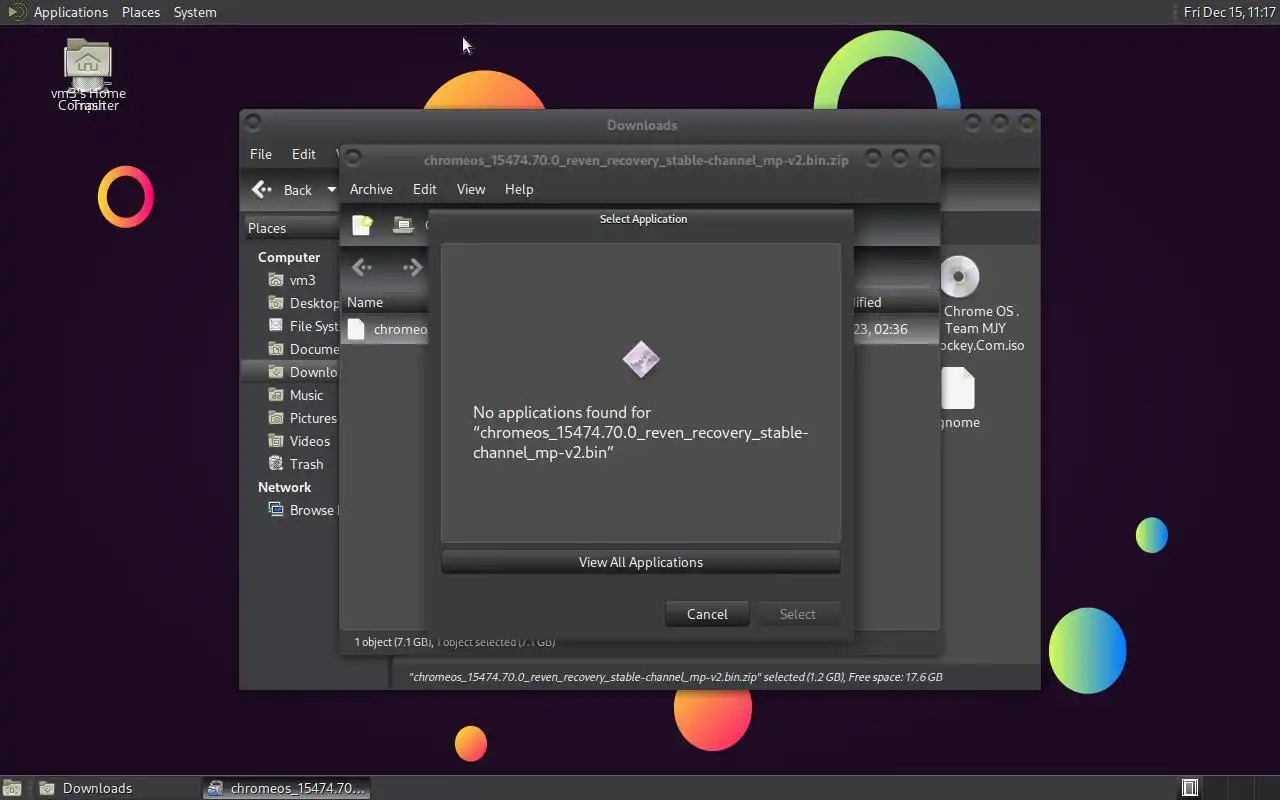This screenshot has height=800, width=1280.
Task: Open the Places menu in top panel
Action: pos(140,12)
